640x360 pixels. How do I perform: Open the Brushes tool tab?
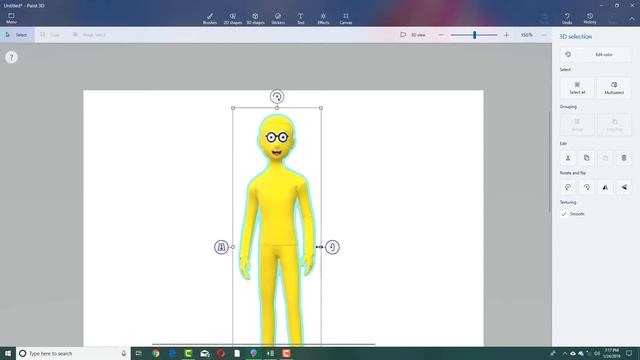210,18
